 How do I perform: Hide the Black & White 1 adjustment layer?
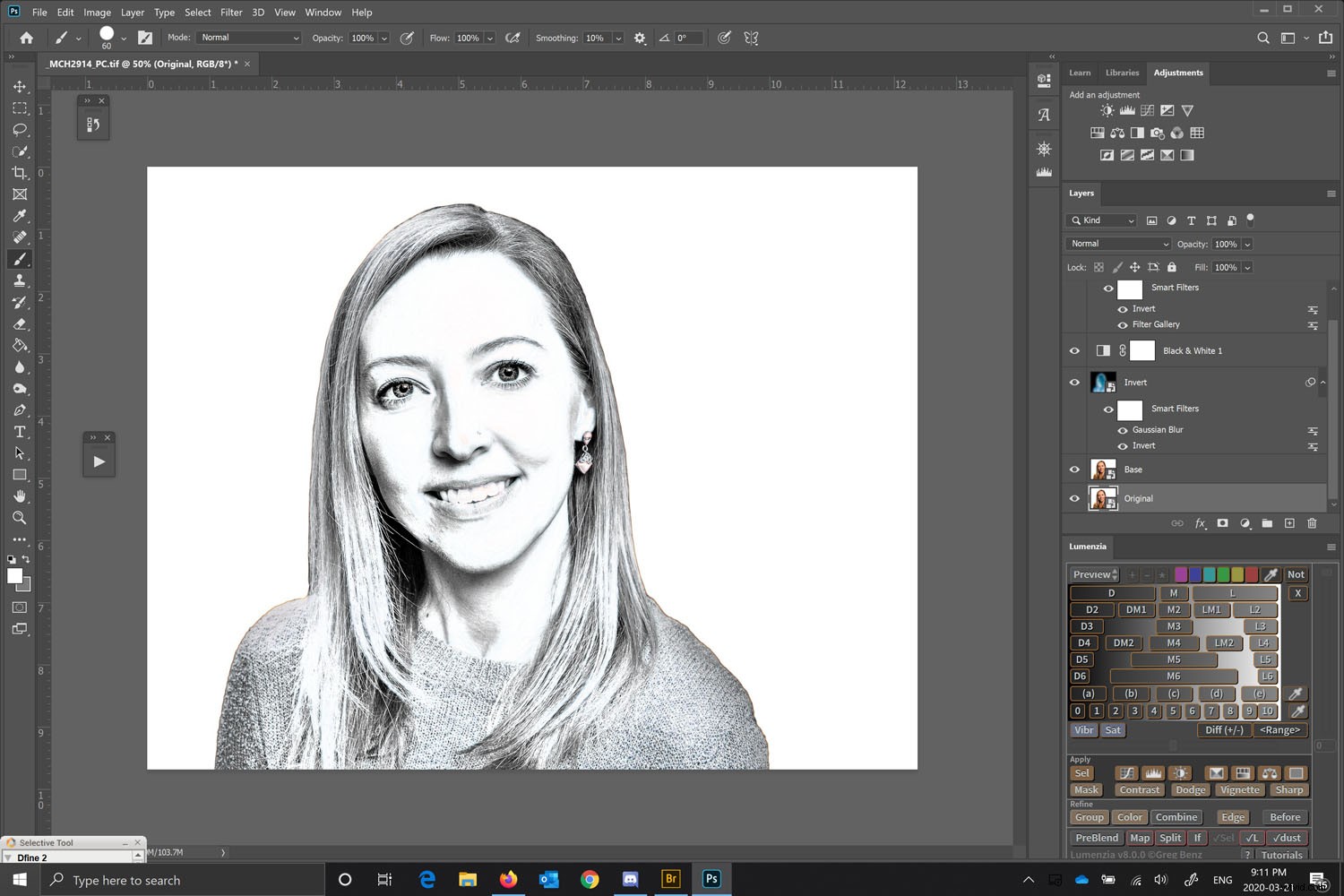(x=1073, y=350)
